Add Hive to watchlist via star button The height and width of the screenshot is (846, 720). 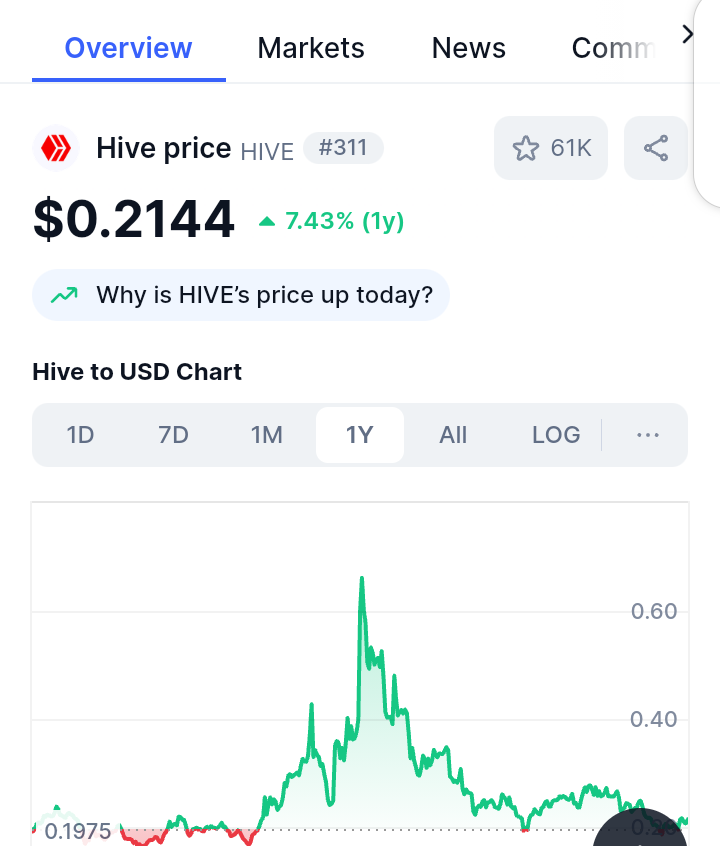coord(551,148)
